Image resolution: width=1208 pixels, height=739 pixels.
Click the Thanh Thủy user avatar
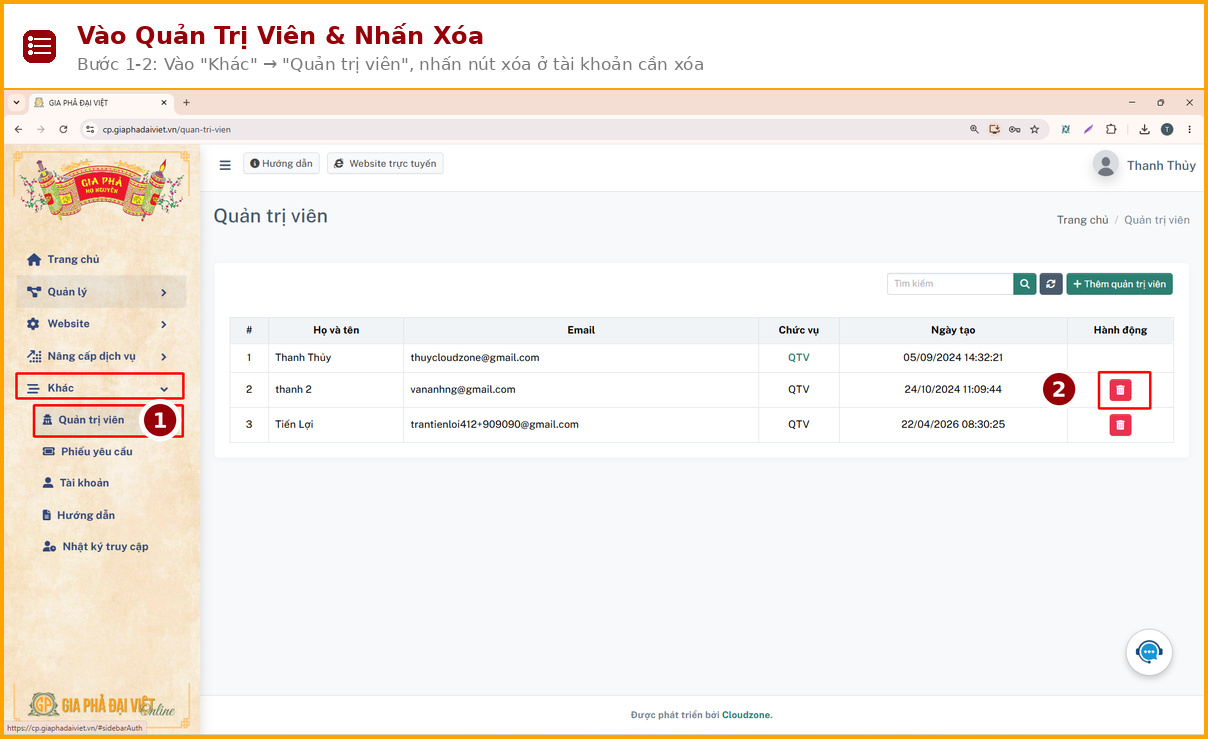coord(1105,165)
